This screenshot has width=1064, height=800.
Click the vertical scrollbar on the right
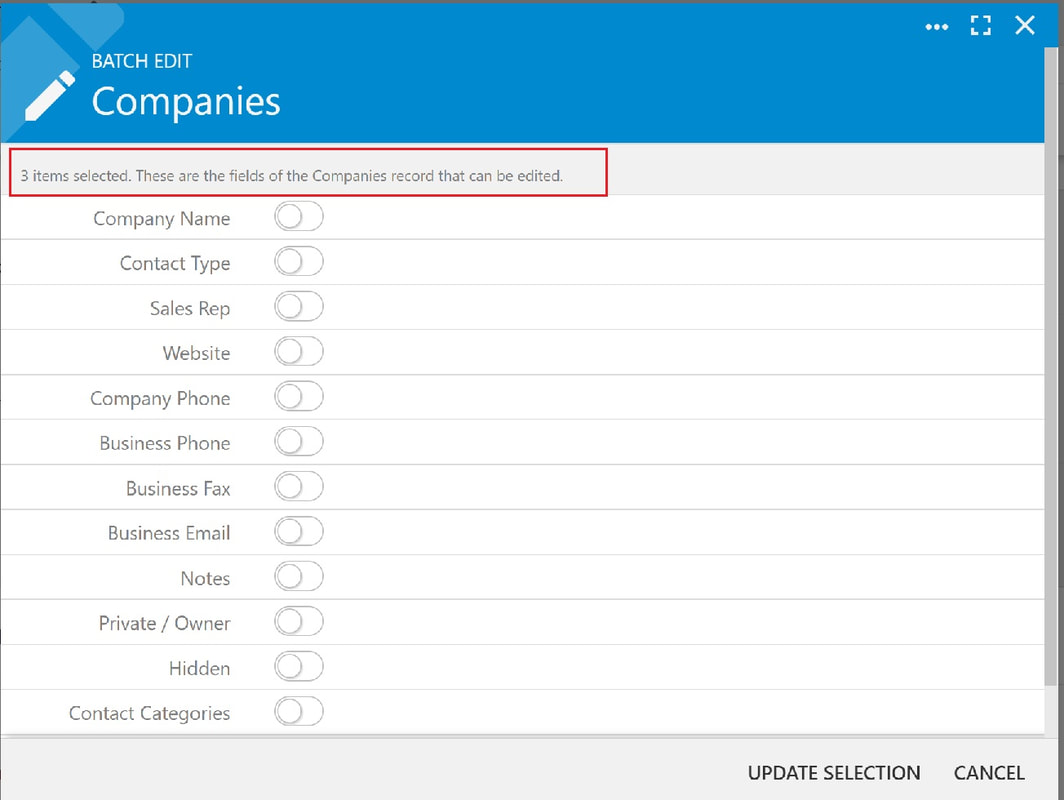1051,366
